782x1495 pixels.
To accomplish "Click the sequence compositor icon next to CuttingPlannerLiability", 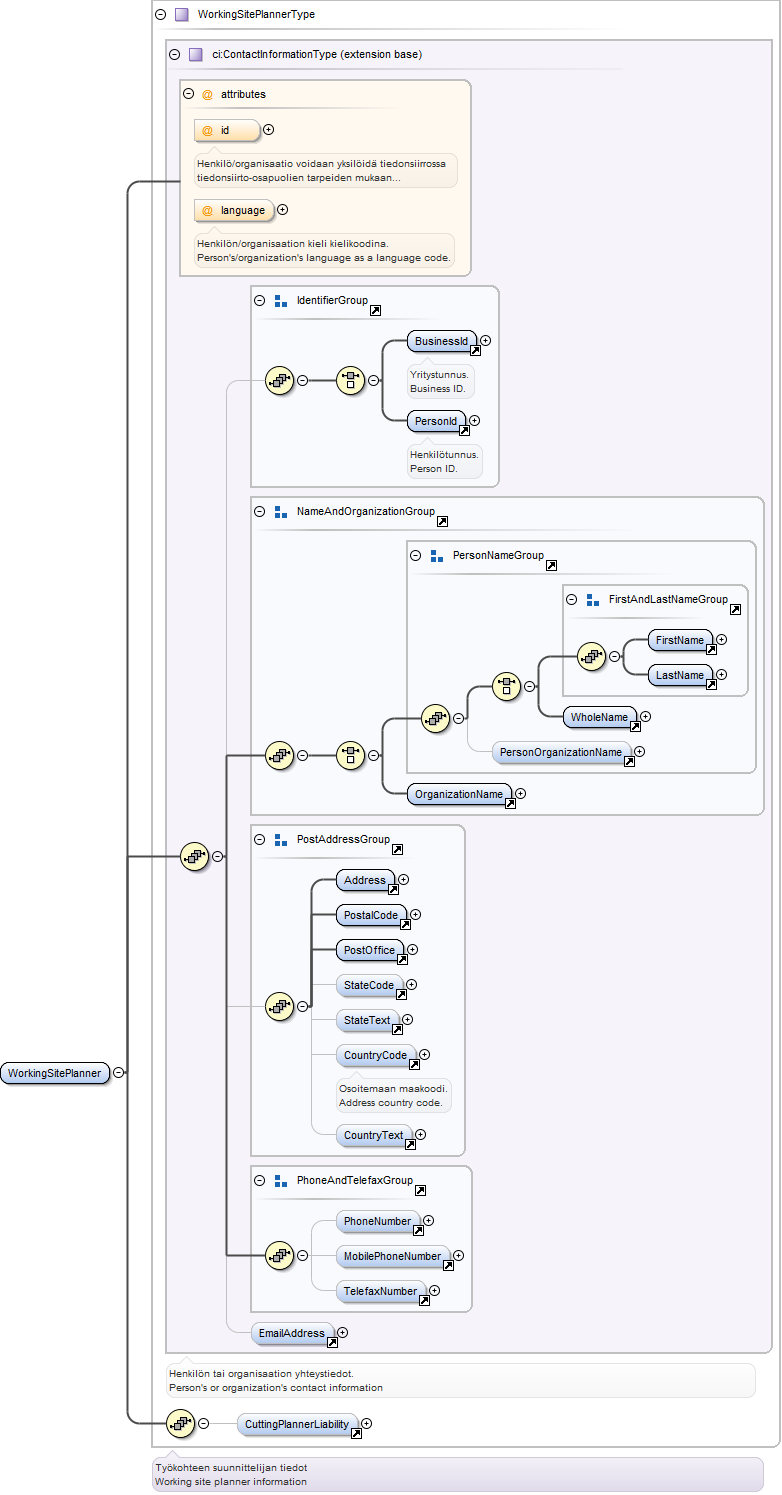I will [x=180, y=1423].
